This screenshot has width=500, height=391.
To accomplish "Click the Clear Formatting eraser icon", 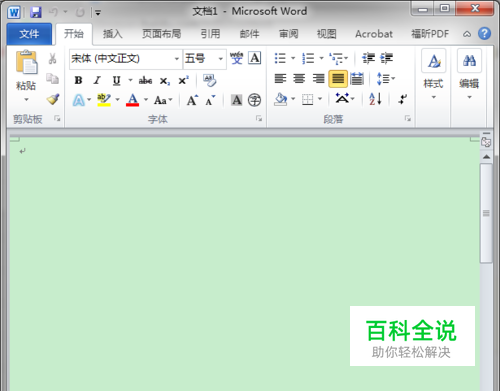I will 210,80.
